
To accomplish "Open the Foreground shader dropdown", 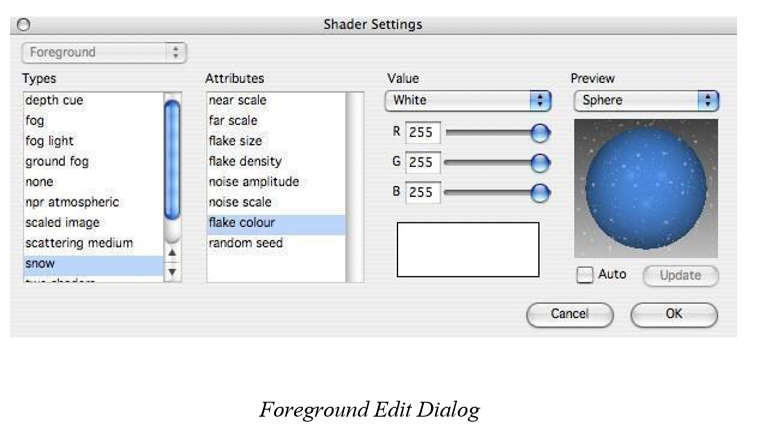I will coord(104,52).
